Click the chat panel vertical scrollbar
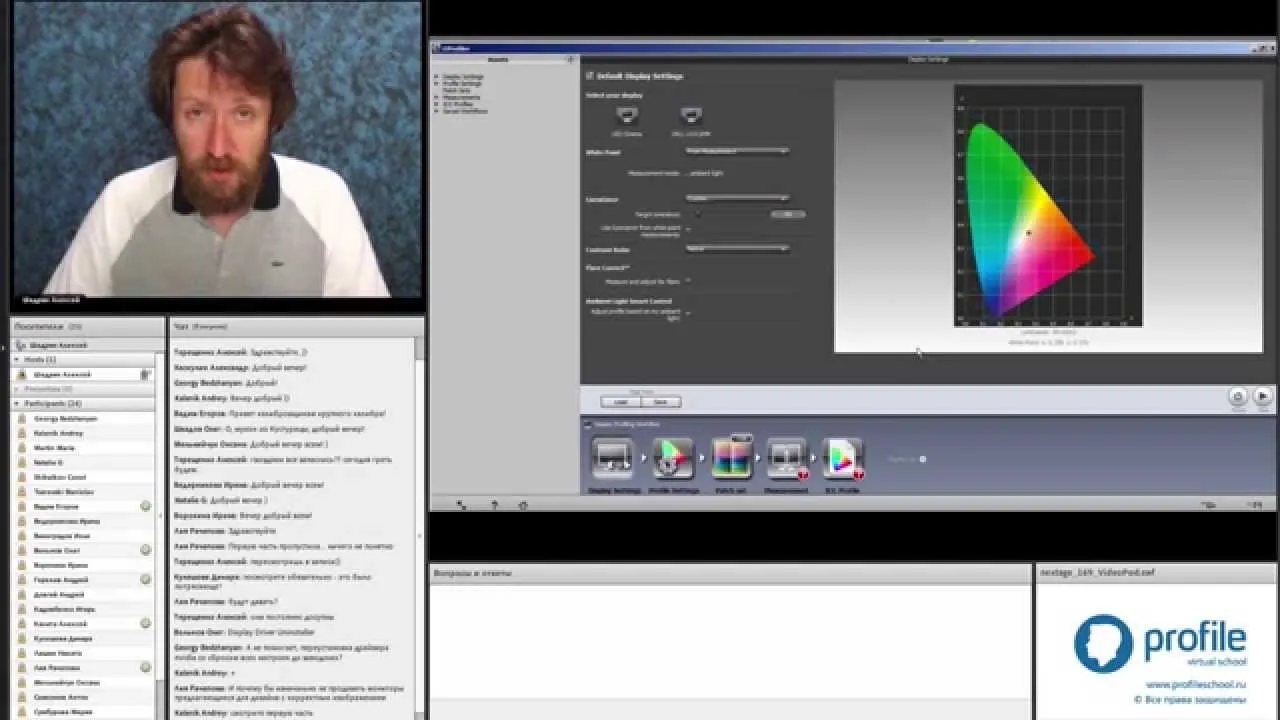The height and width of the screenshot is (720, 1280). coord(420,528)
